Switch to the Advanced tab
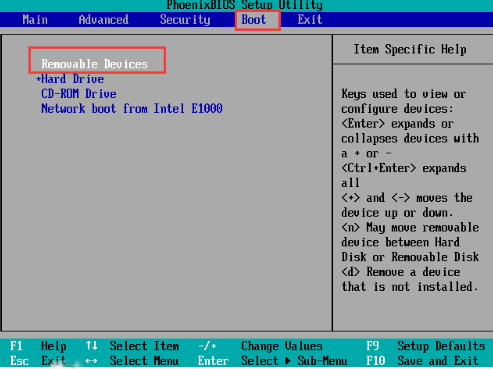Screen dimensions: 493x369 103,20
